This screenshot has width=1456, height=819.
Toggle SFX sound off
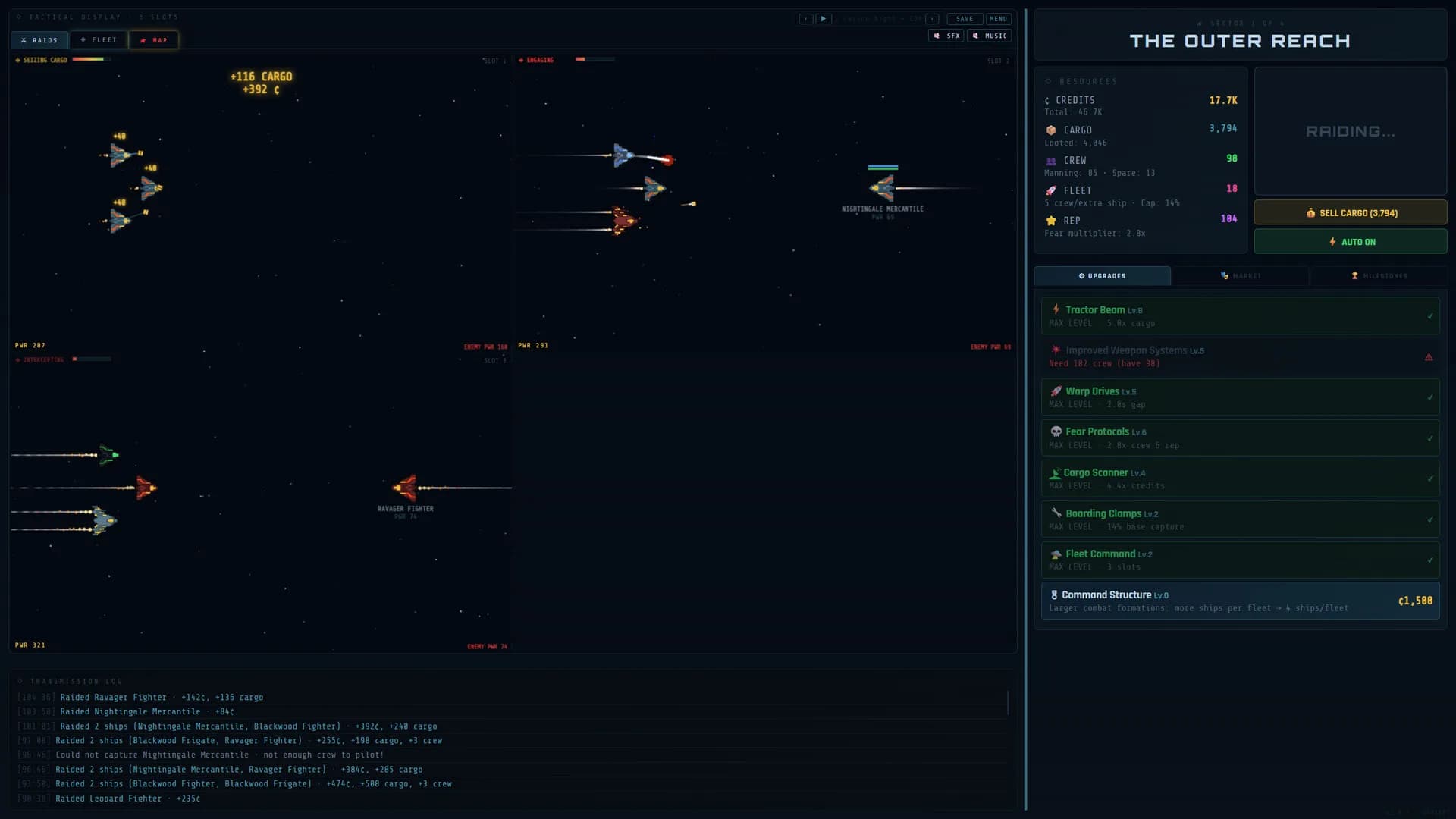coord(946,36)
